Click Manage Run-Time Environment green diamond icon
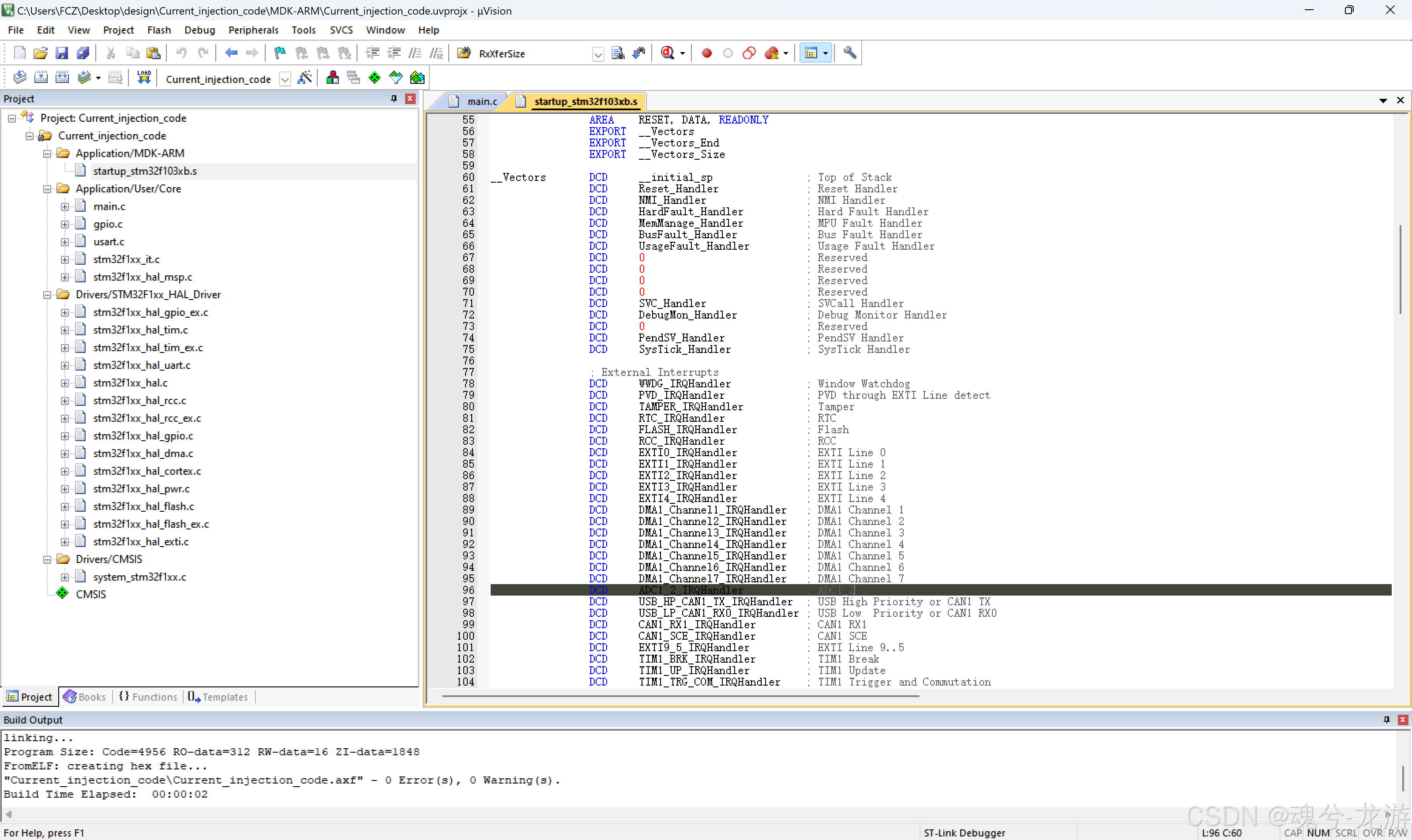Image resolution: width=1412 pixels, height=840 pixels. pos(374,78)
